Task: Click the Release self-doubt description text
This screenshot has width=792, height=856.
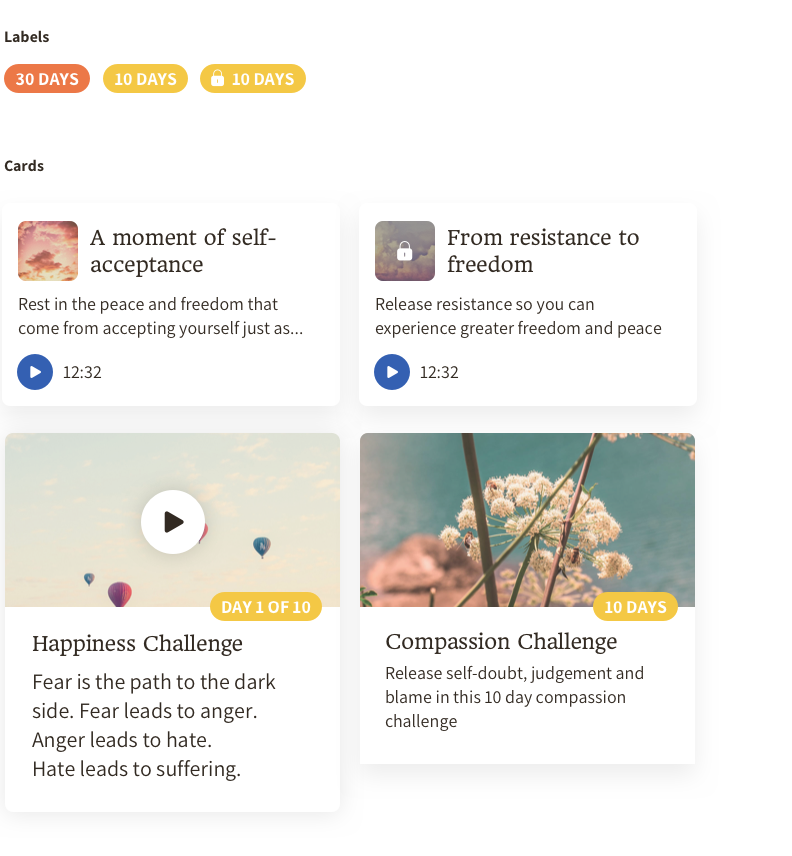Action: click(x=514, y=697)
